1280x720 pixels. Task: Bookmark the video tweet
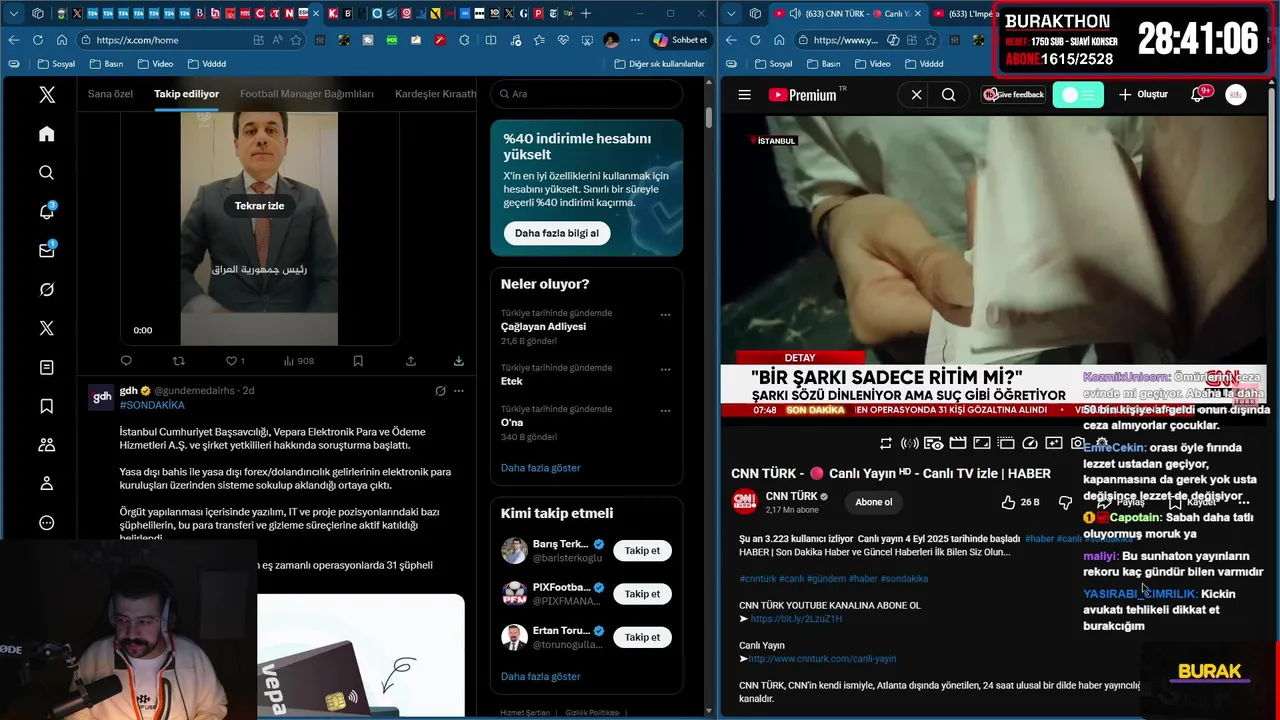coord(358,361)
